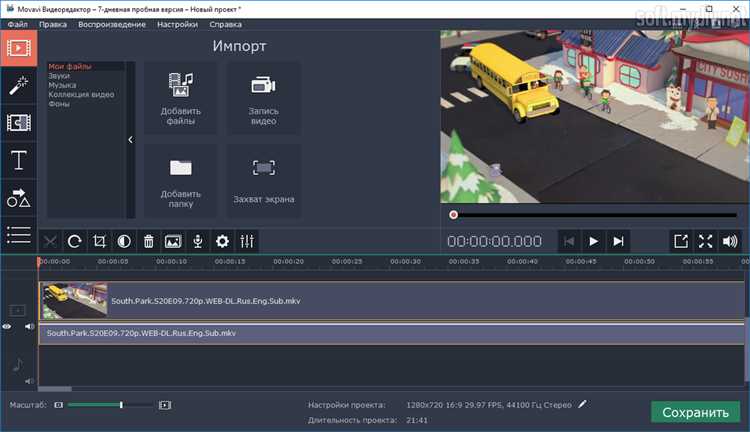
Task: Click Record Video (Запись видео) tile
Action: [264, 98]
